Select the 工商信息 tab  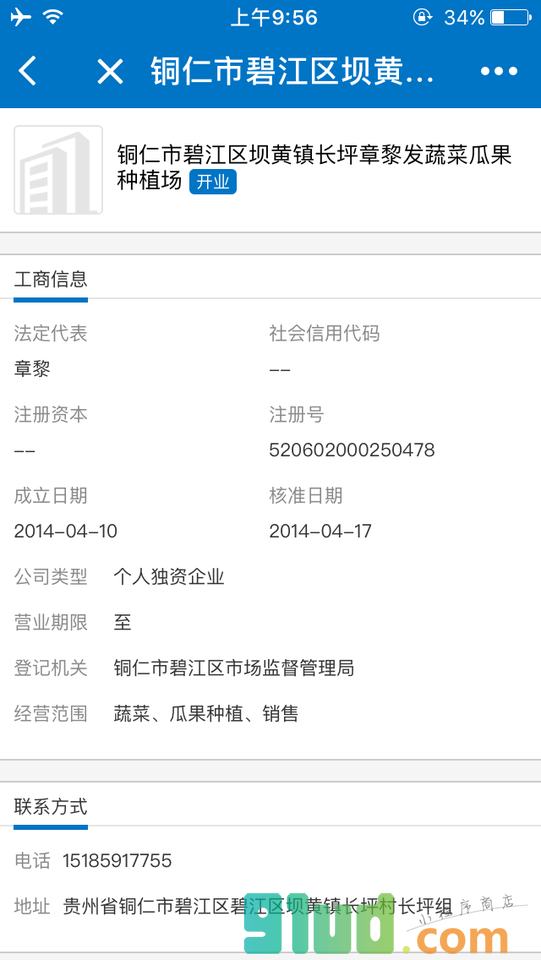click(51, 279)
